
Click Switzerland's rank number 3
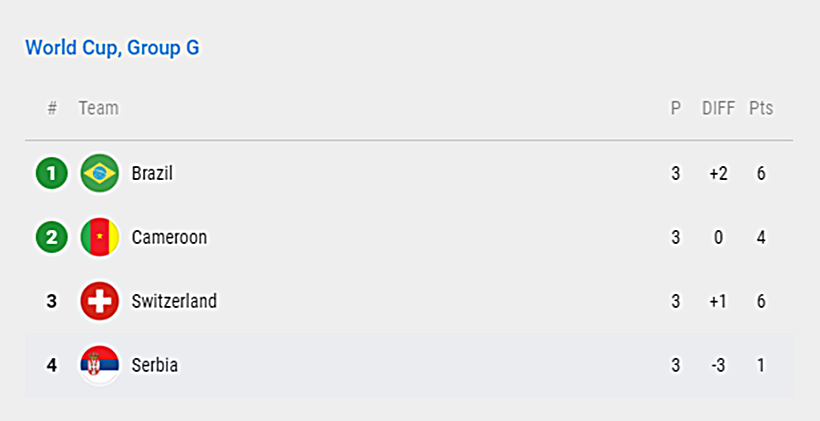[x=51, y=301]
